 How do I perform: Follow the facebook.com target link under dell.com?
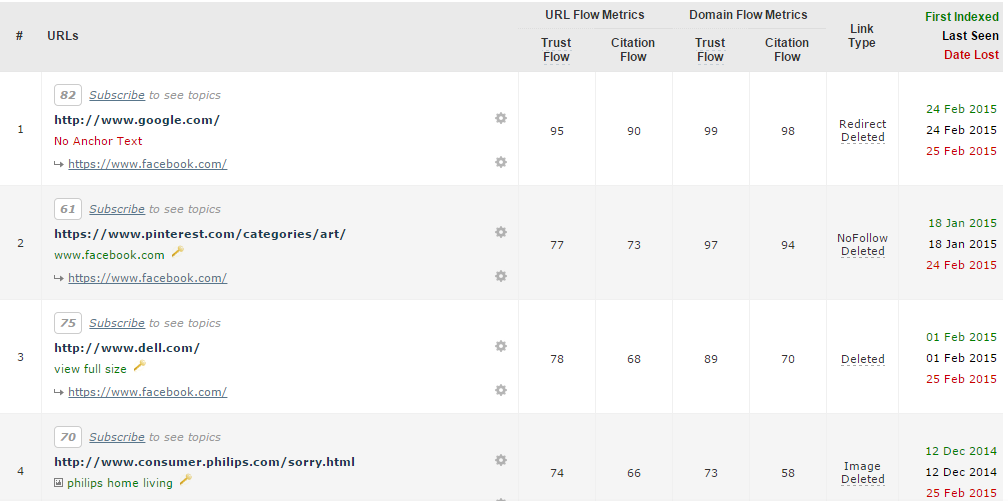point(147,392)
